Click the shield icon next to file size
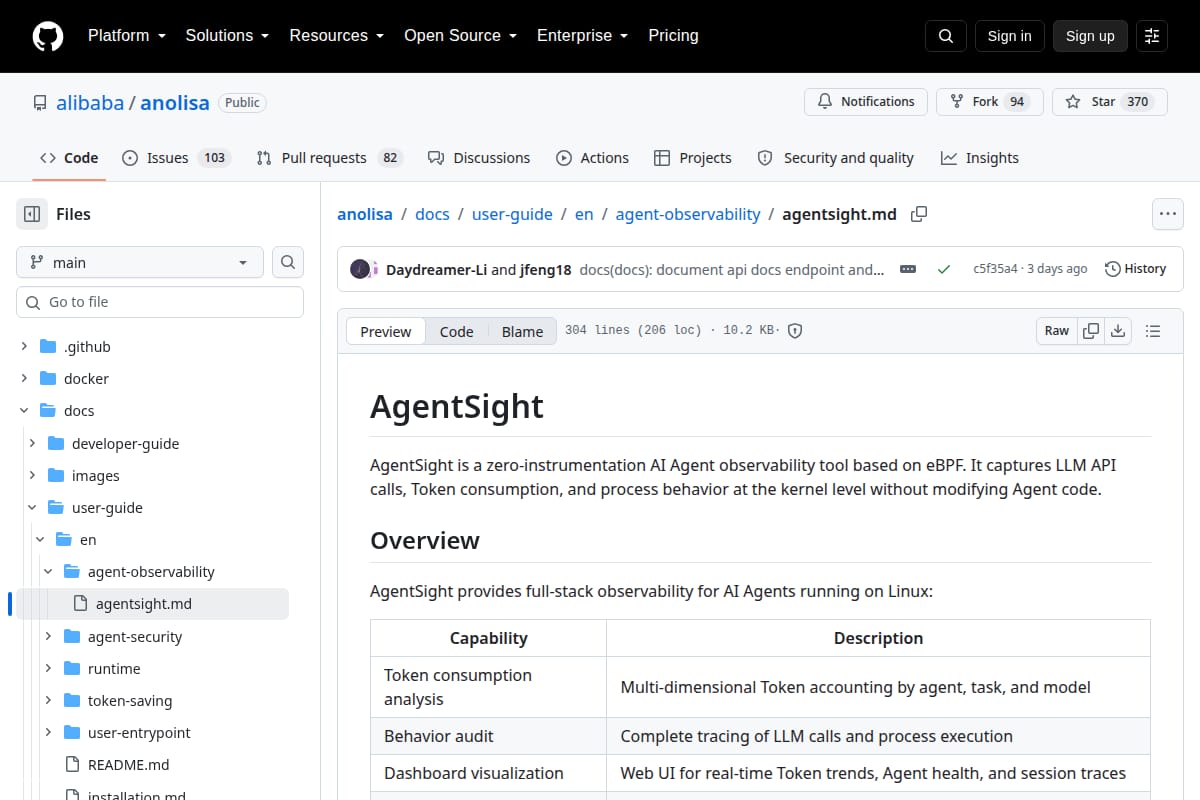Image resolution: width=1200 pixels, height=800 pixels. tap(795, 331)
